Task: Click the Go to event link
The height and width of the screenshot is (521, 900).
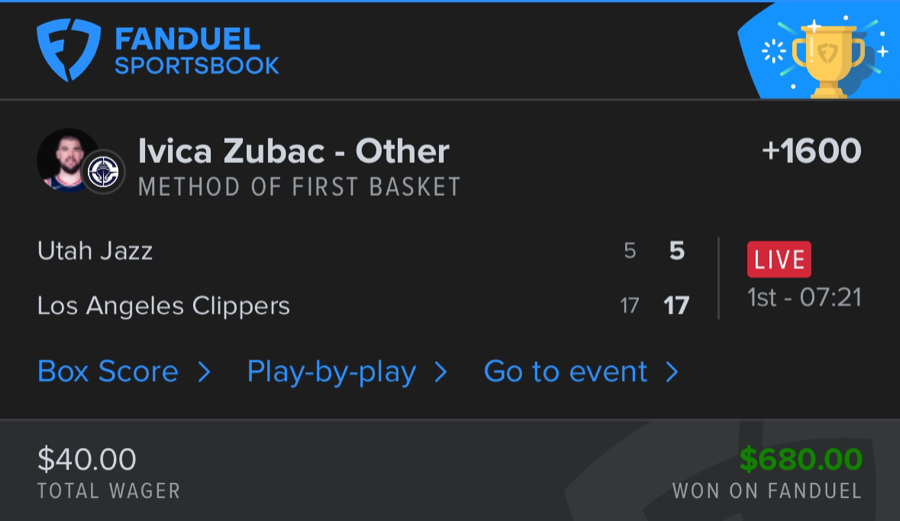Action: point(565,372)
